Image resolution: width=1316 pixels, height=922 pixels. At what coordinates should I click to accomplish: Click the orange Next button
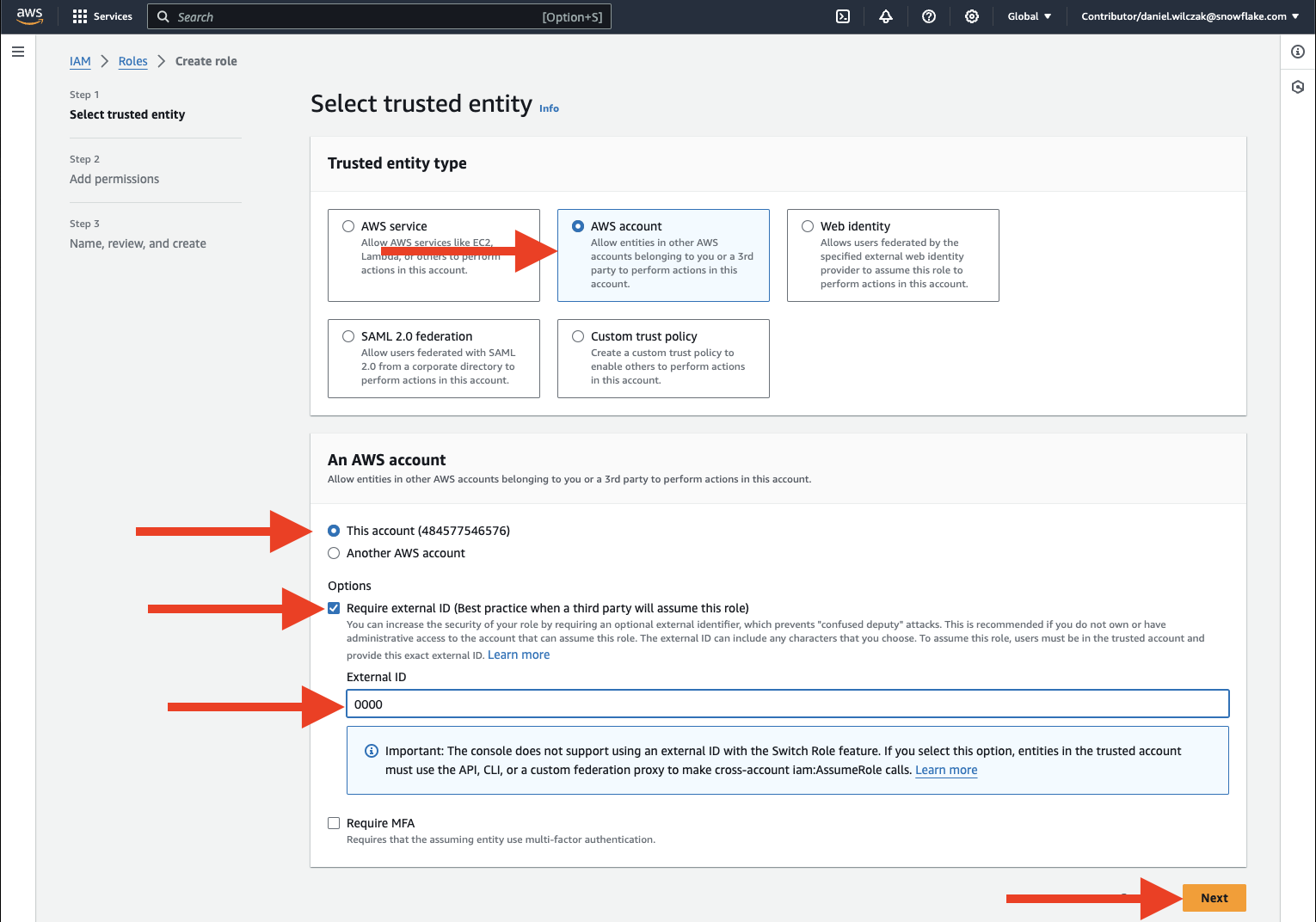click(x=1214, y=898)
